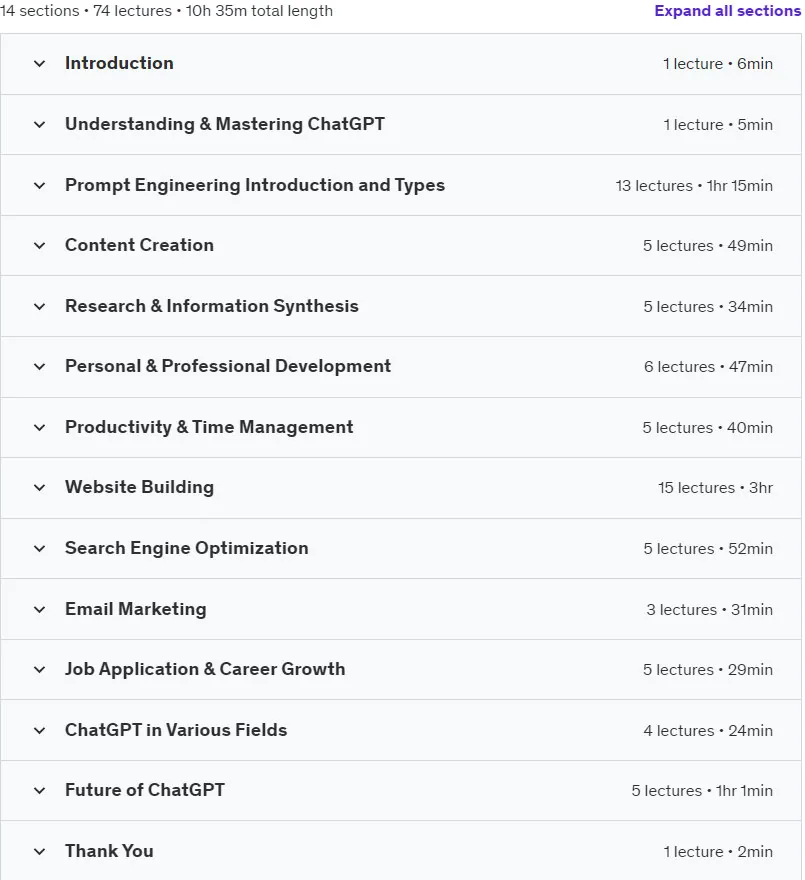
Task: Click the Email Marketing section title
Action: tap(135, 609)
